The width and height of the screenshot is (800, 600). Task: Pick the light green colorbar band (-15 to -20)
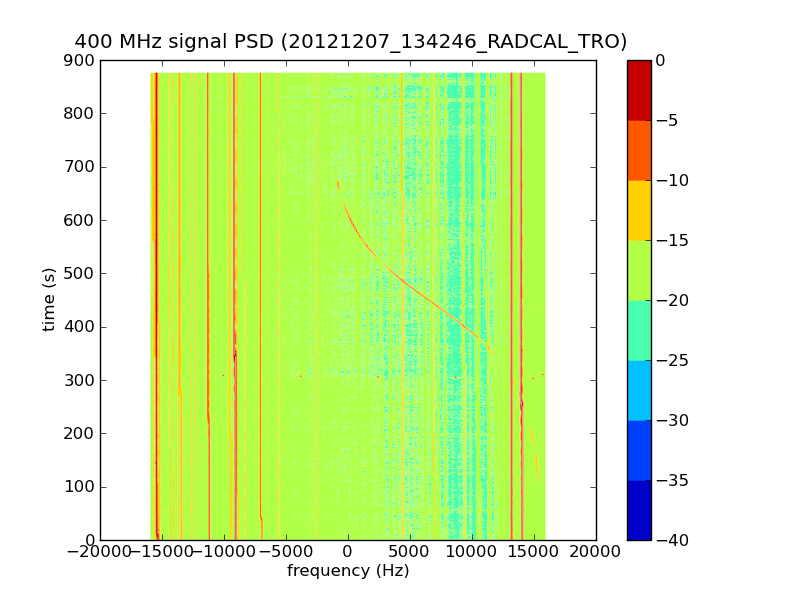[x=638, y=270]
